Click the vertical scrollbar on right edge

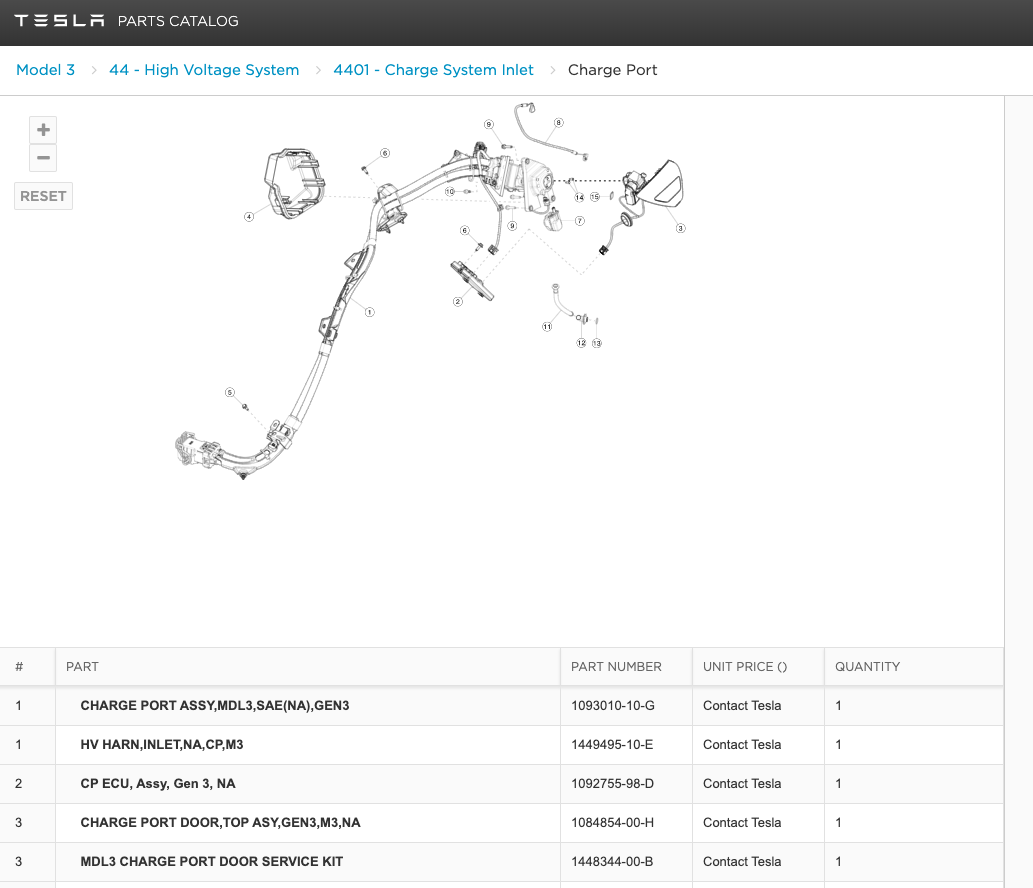(x=1018, y=400)
